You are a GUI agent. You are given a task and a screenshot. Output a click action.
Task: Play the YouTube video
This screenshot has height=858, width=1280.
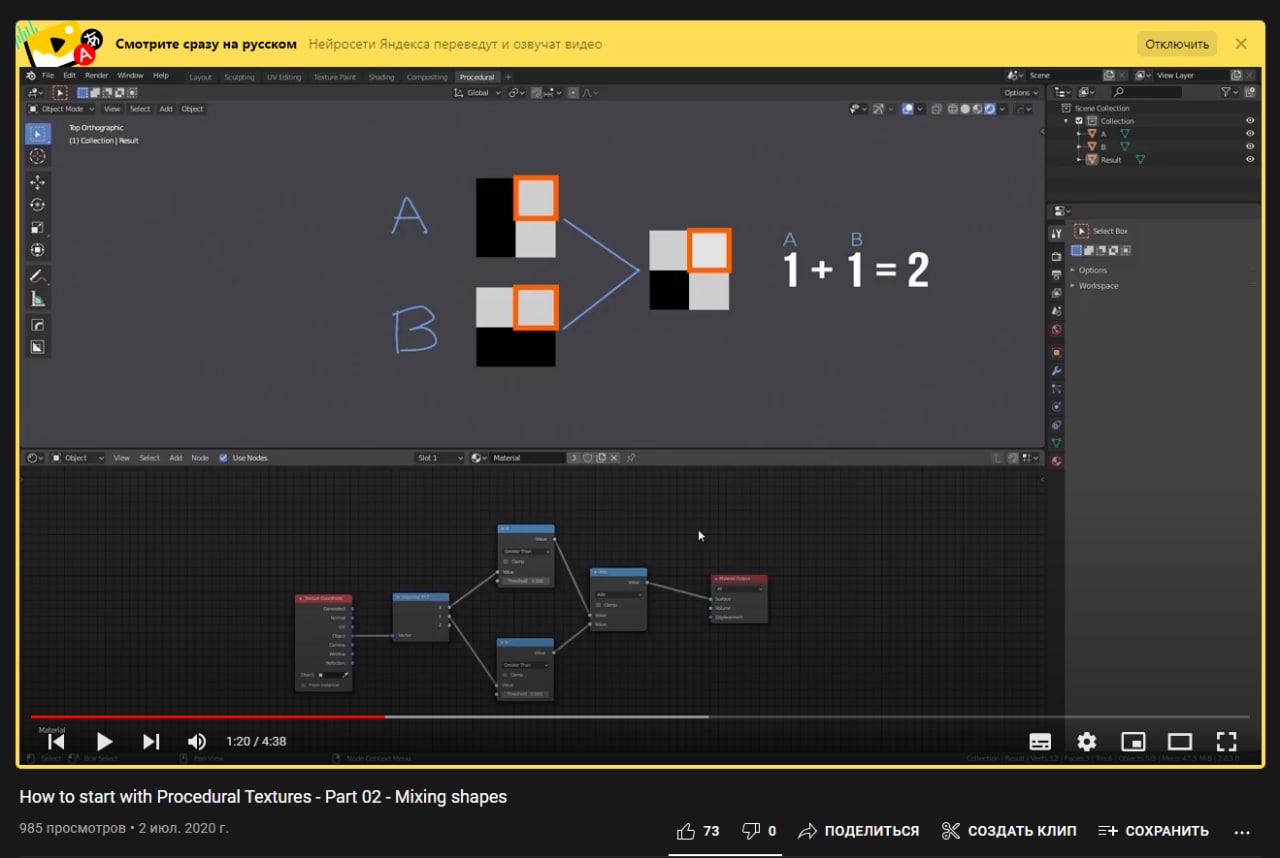tap(104, 742)
